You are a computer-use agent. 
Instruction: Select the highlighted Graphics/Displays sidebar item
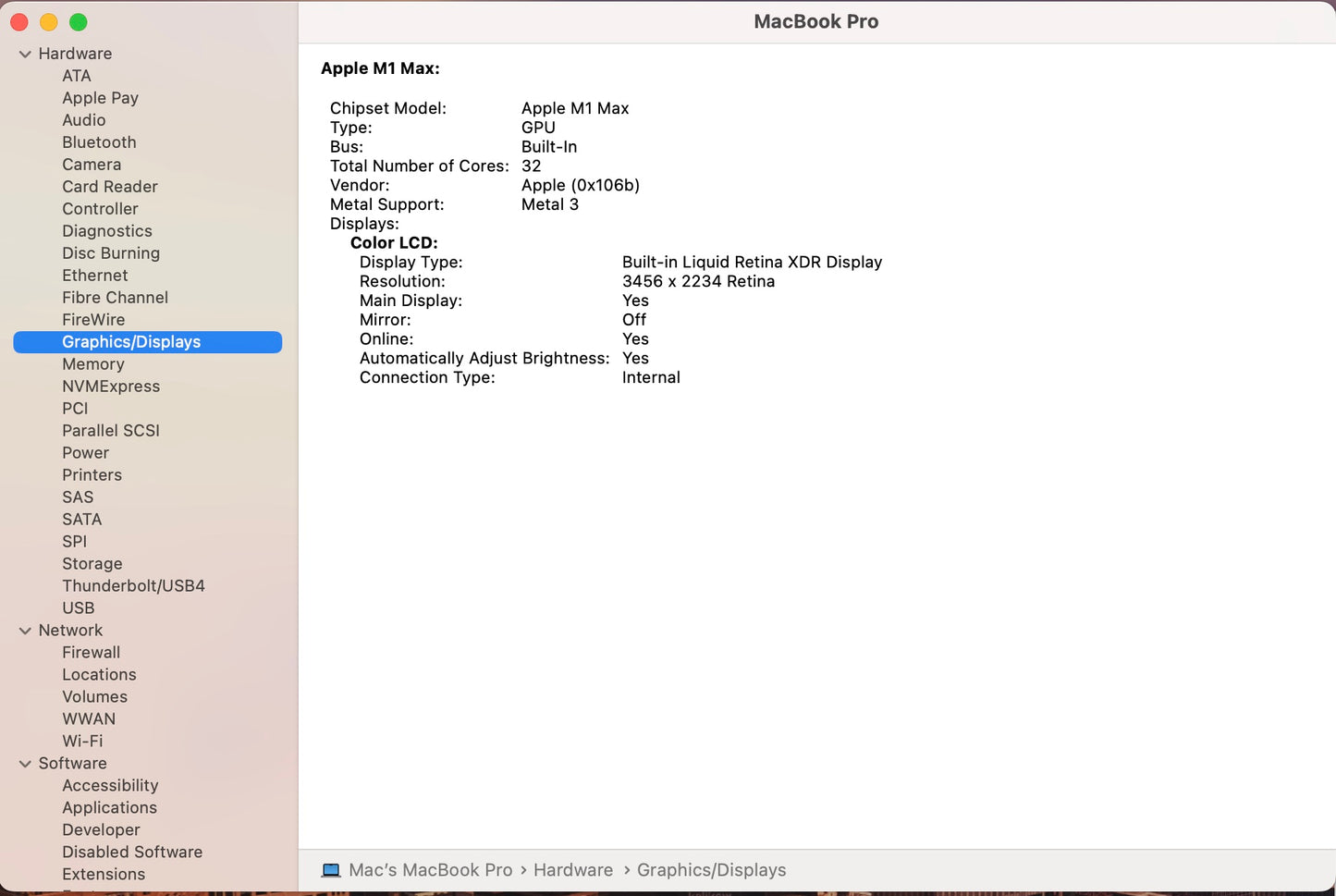tap(131, 342)
